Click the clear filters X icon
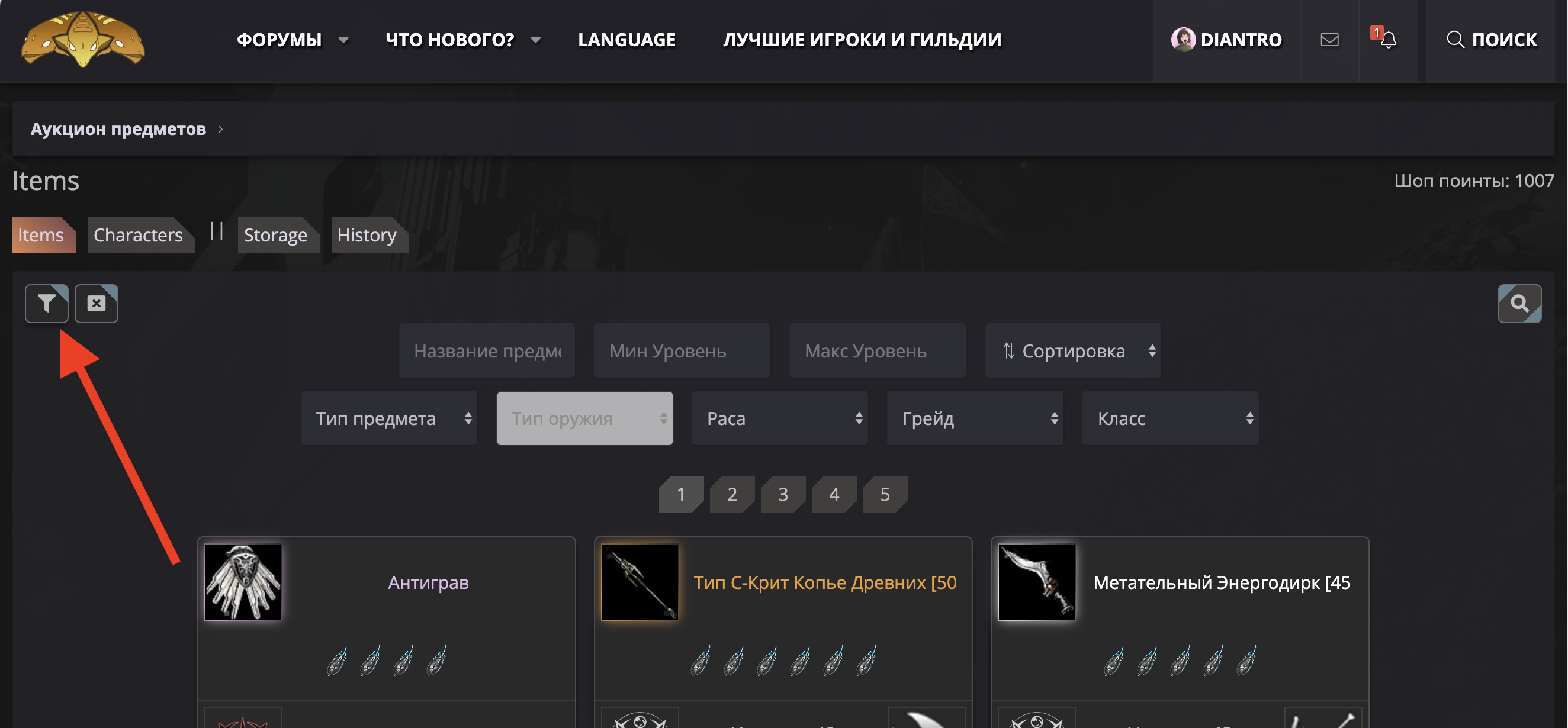The height and width of the screenshot is (728, 1568). [96, 303]
